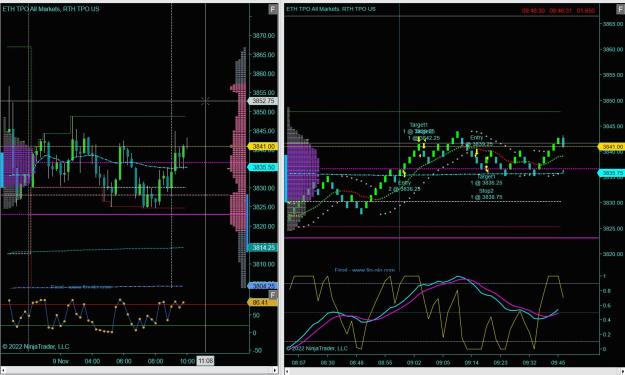Viewport: 625px width, 375px height.
Task: Click left chart scrollbar's right arrow
Action: [x=275, y=370]
